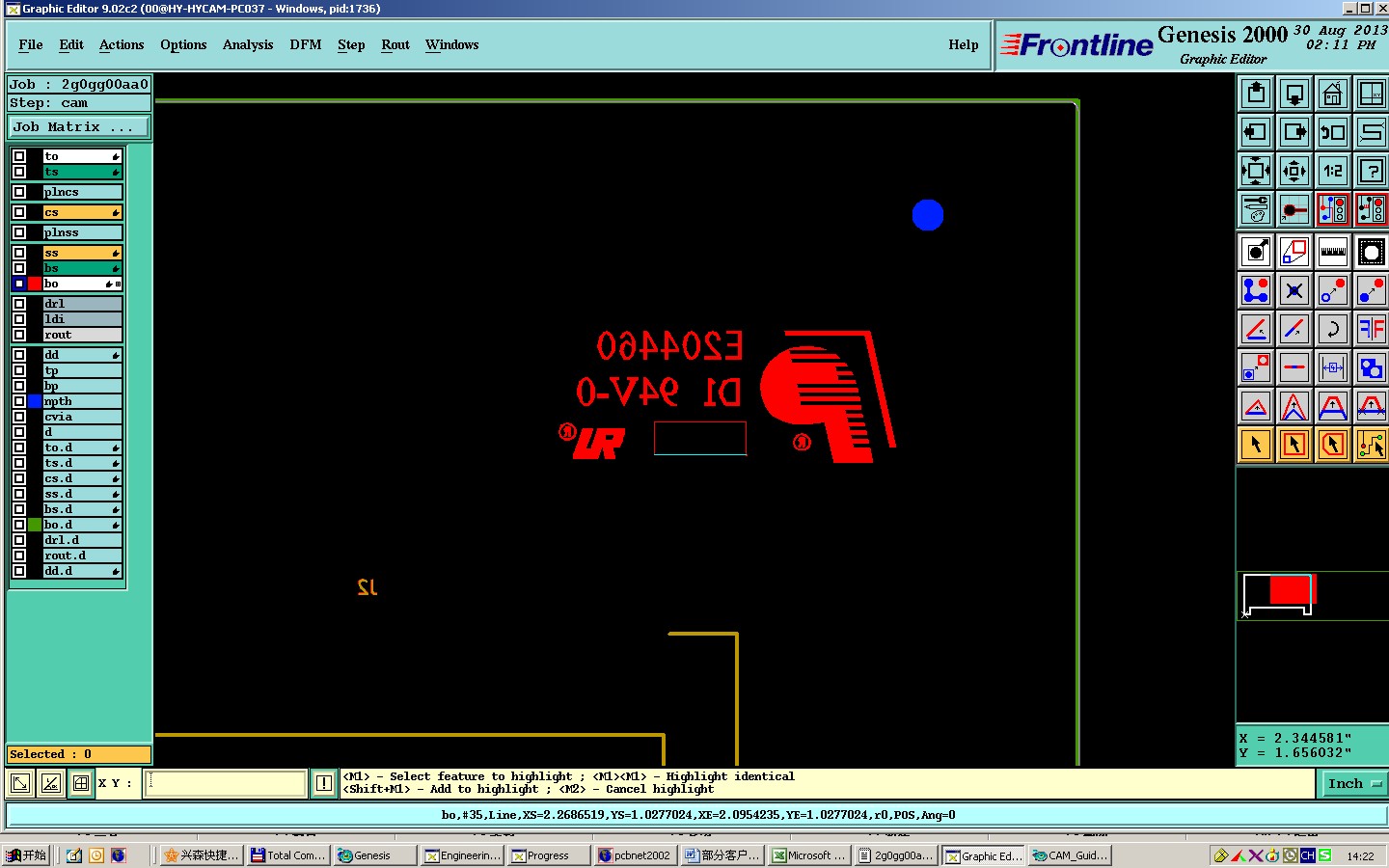
Task: Toggle the checkbox for layer ss
Action: [x=19, y=253]
